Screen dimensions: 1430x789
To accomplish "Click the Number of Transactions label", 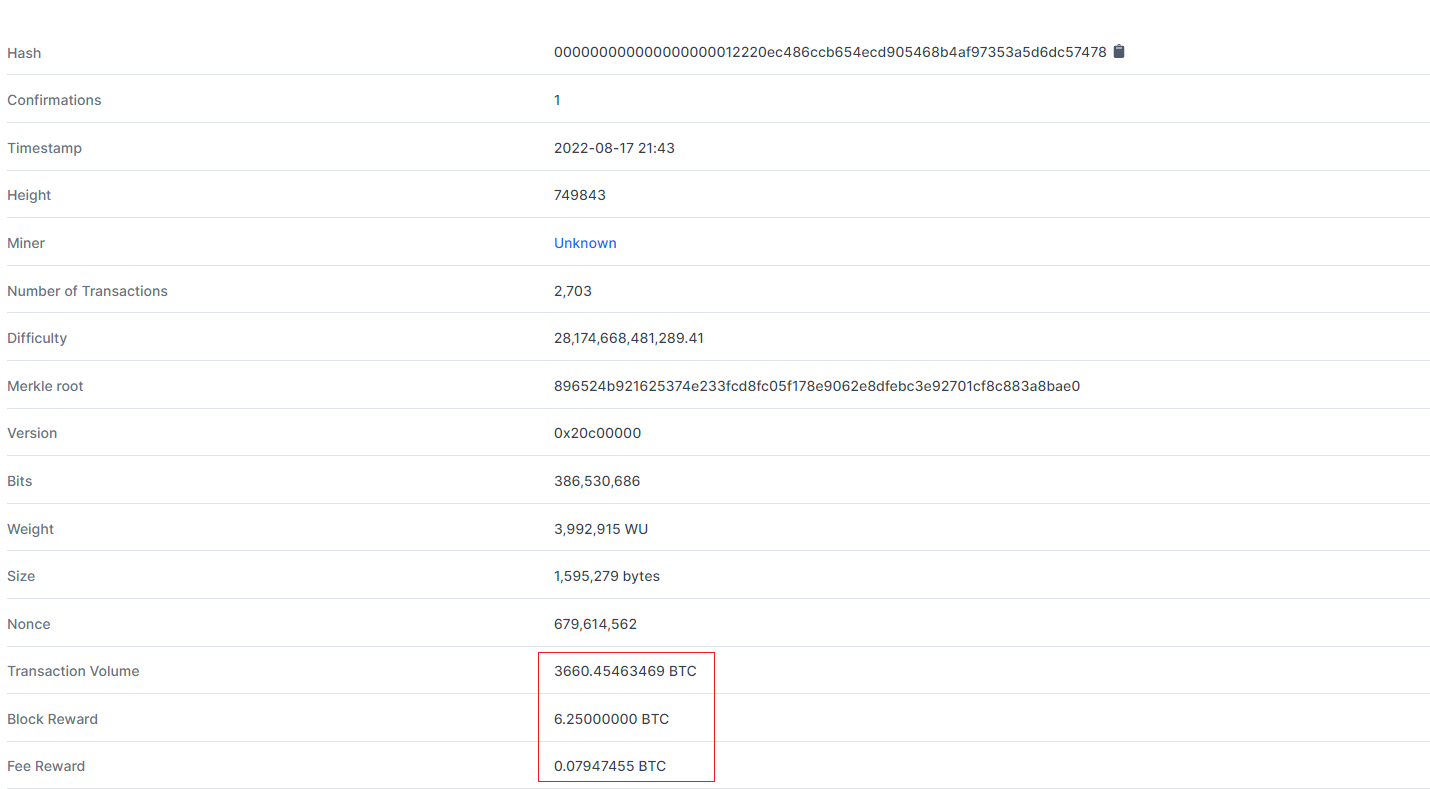I will point(88,291).
